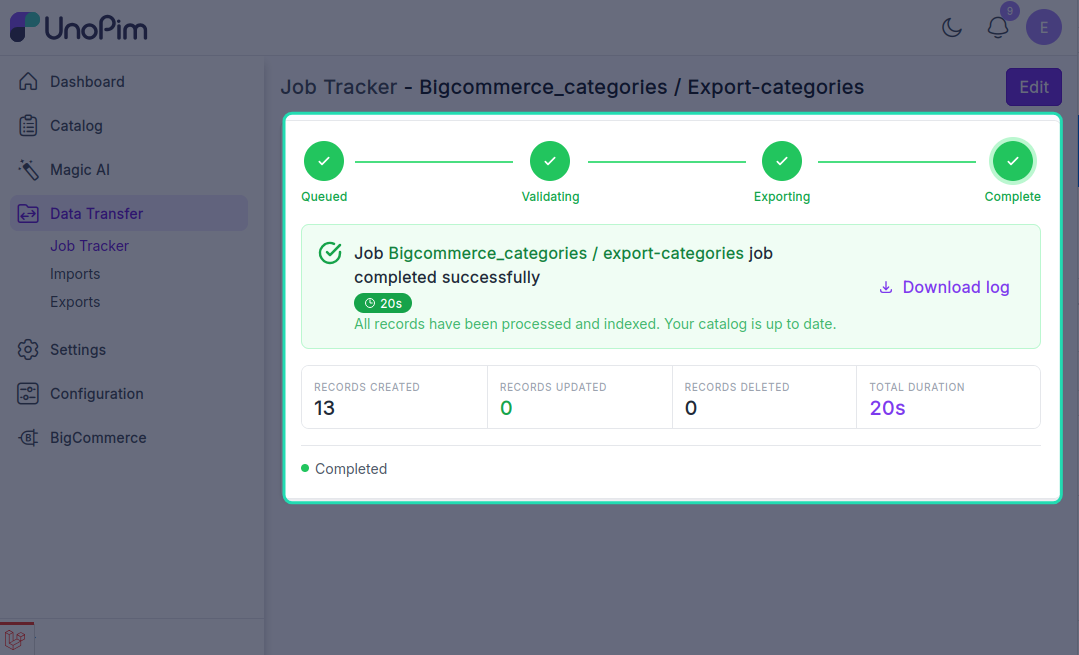
Task: Click Bigcommerce_categories / export-categories job name
Action: pyautogui.click(x=566, y=253)
